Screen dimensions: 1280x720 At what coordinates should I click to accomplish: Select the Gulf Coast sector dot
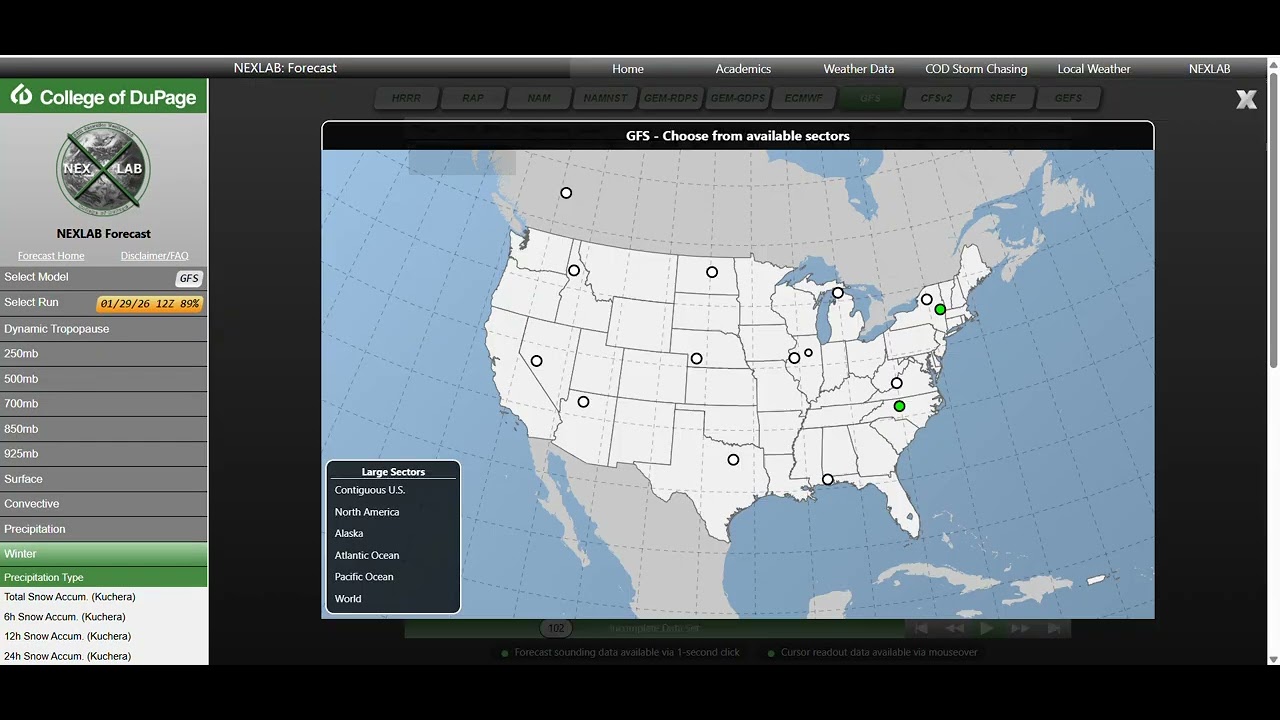(828, 480)
